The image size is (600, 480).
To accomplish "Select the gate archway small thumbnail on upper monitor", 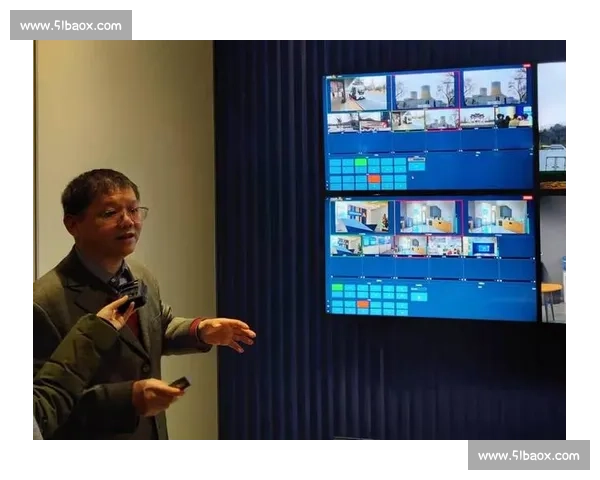I will (478, 117).
